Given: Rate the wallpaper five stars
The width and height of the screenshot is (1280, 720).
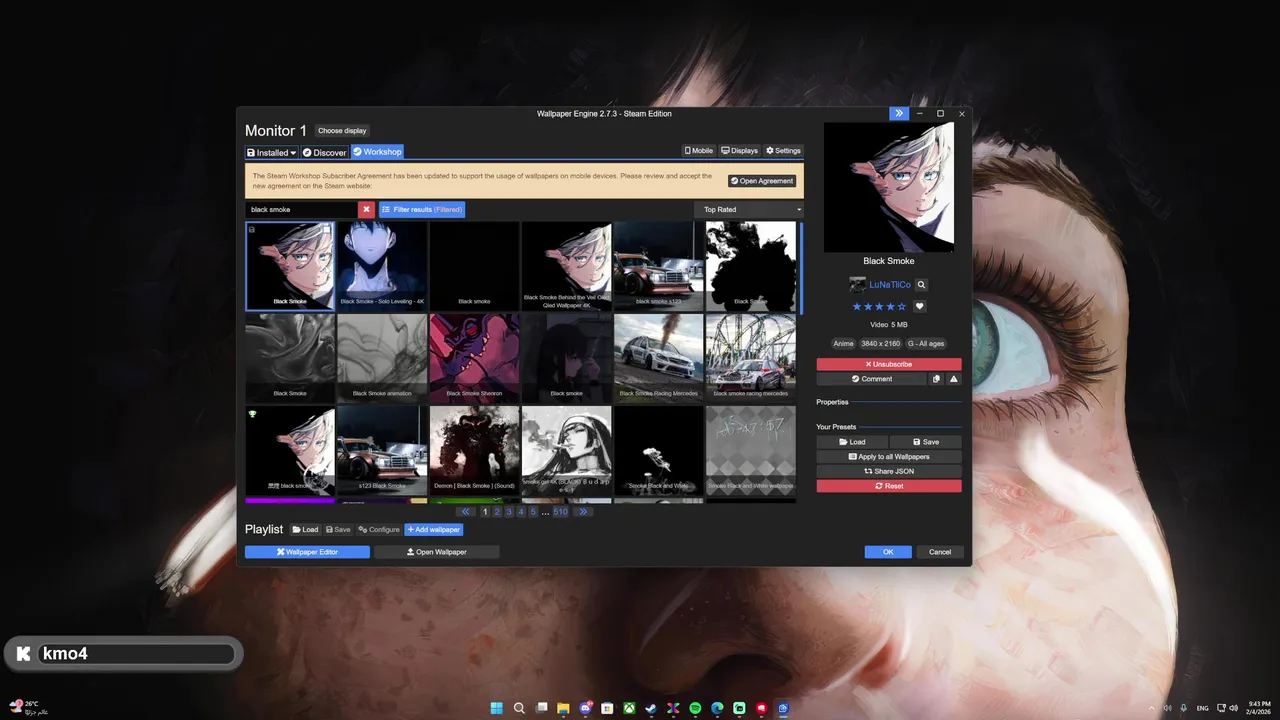Looking at the screenshot, I should click(x=902, y=307).
